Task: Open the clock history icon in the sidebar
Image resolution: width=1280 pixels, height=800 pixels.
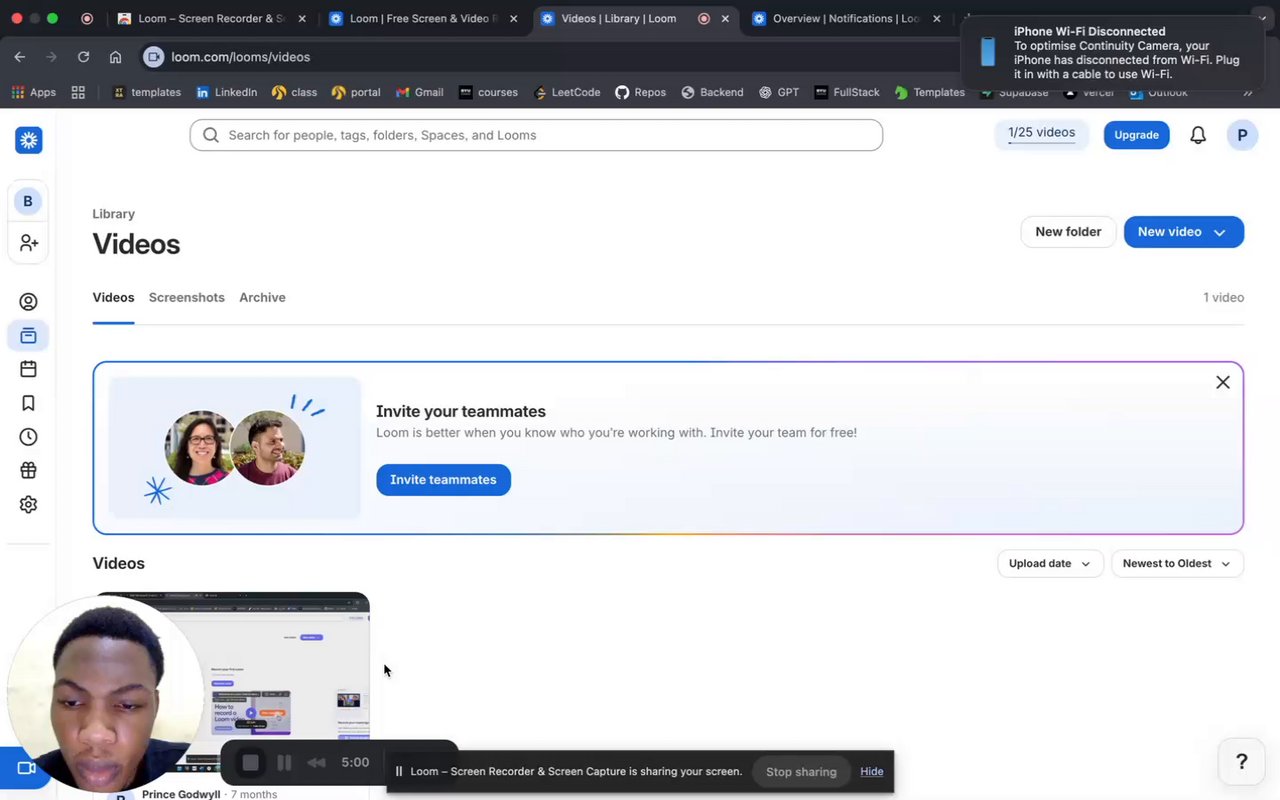Action: point(28,437)
